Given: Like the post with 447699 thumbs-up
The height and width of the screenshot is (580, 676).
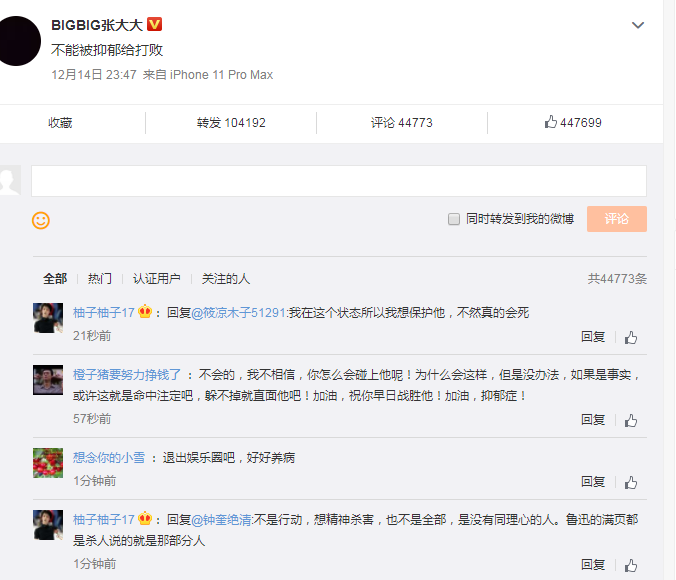Looking at the screenshot, I should 573,122.
